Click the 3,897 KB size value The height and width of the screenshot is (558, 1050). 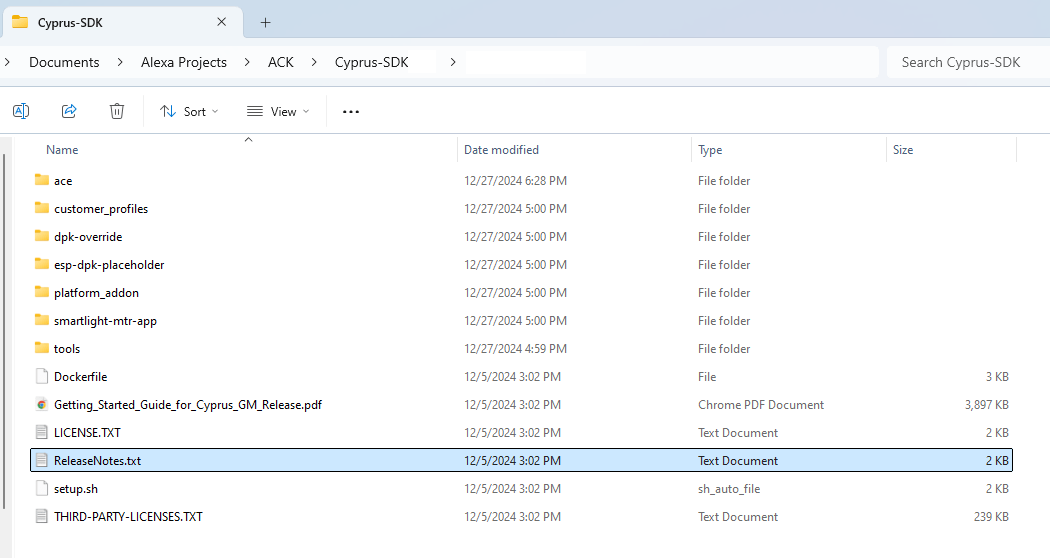pyautogui.click(x=986, y=405)
